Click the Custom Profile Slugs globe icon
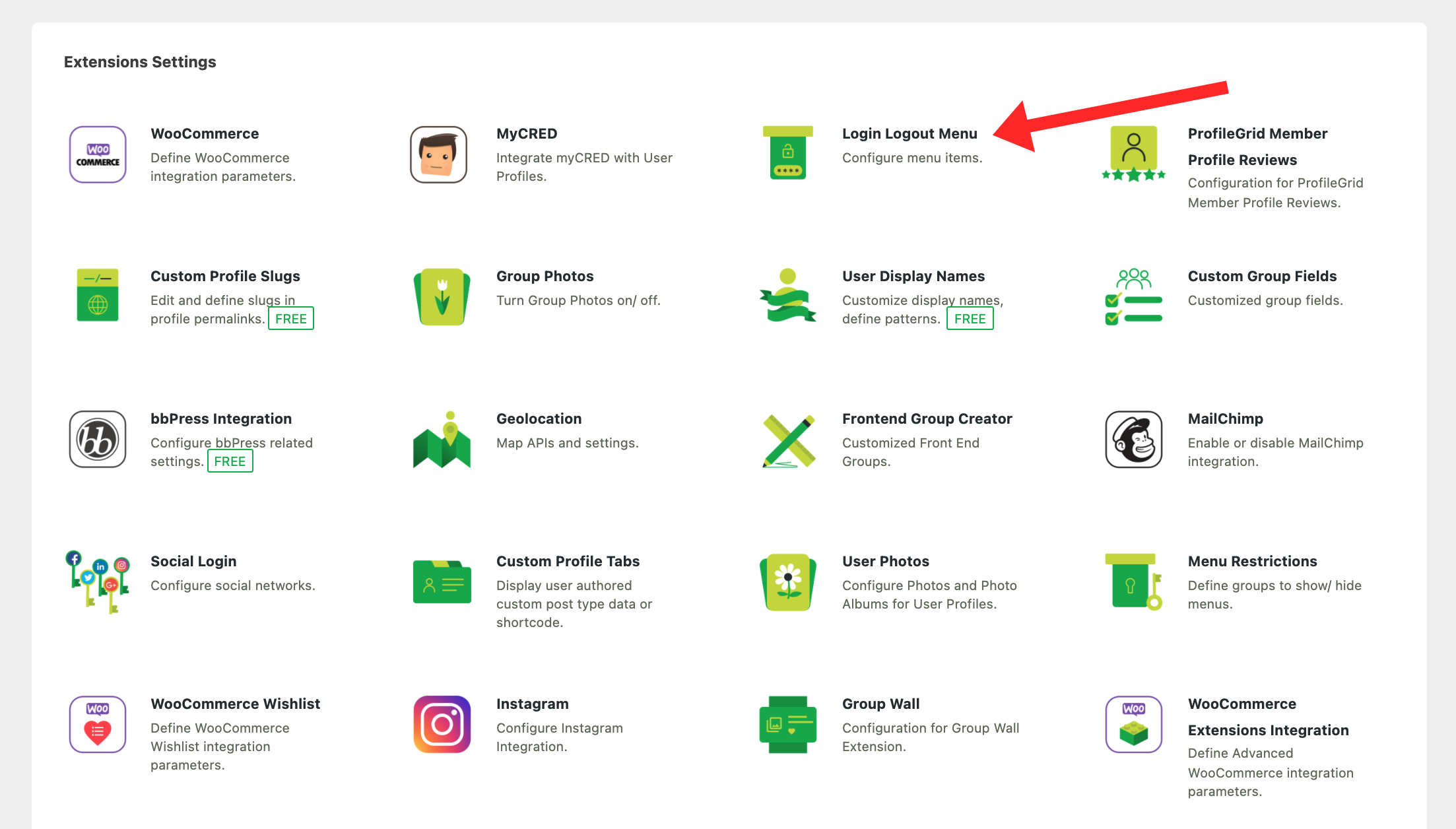Image resolution: width=1456 pixels, height=829 pixels. click(x=98, y=295)
